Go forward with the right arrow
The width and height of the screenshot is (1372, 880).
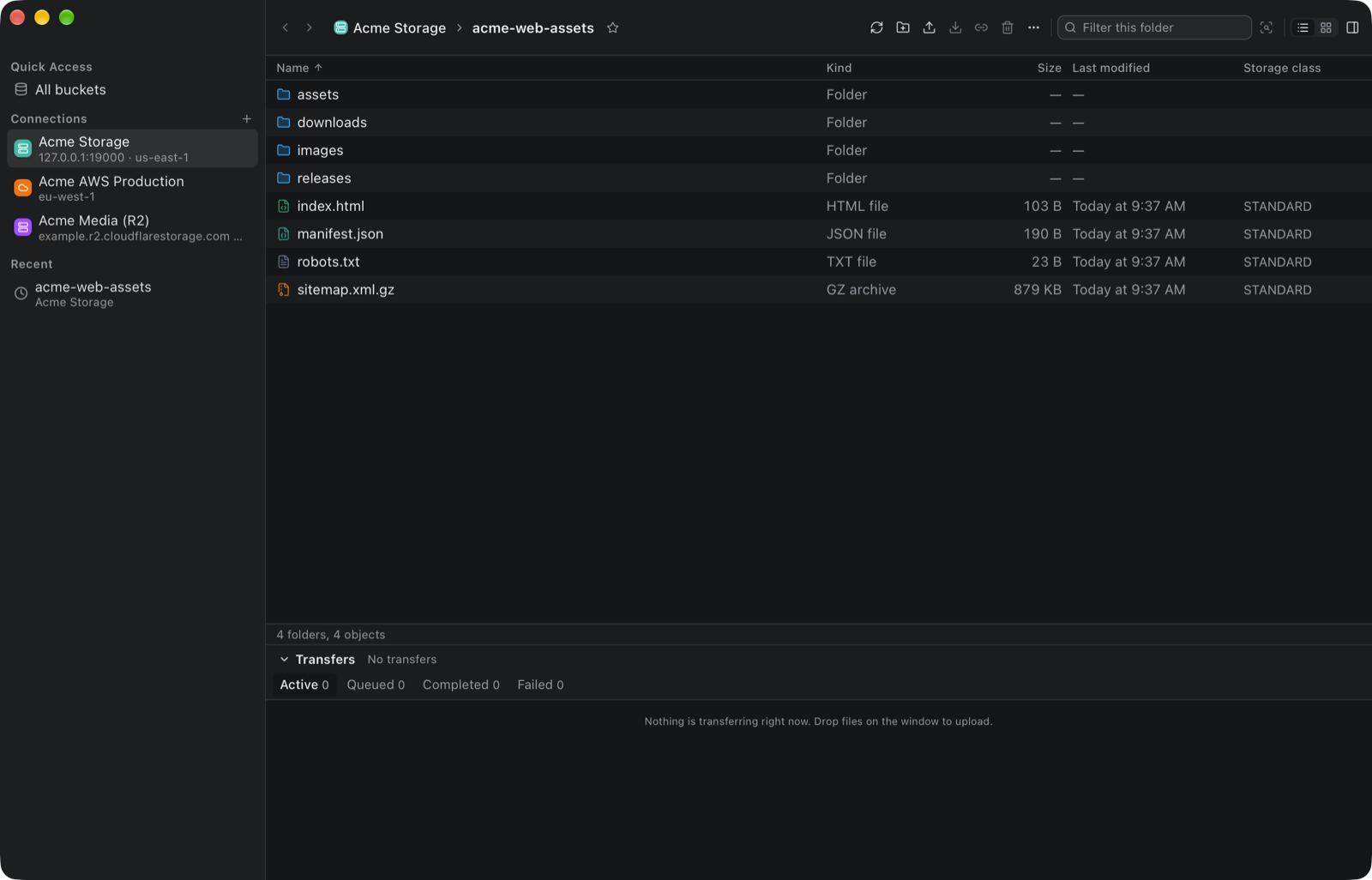click(310, 27)
